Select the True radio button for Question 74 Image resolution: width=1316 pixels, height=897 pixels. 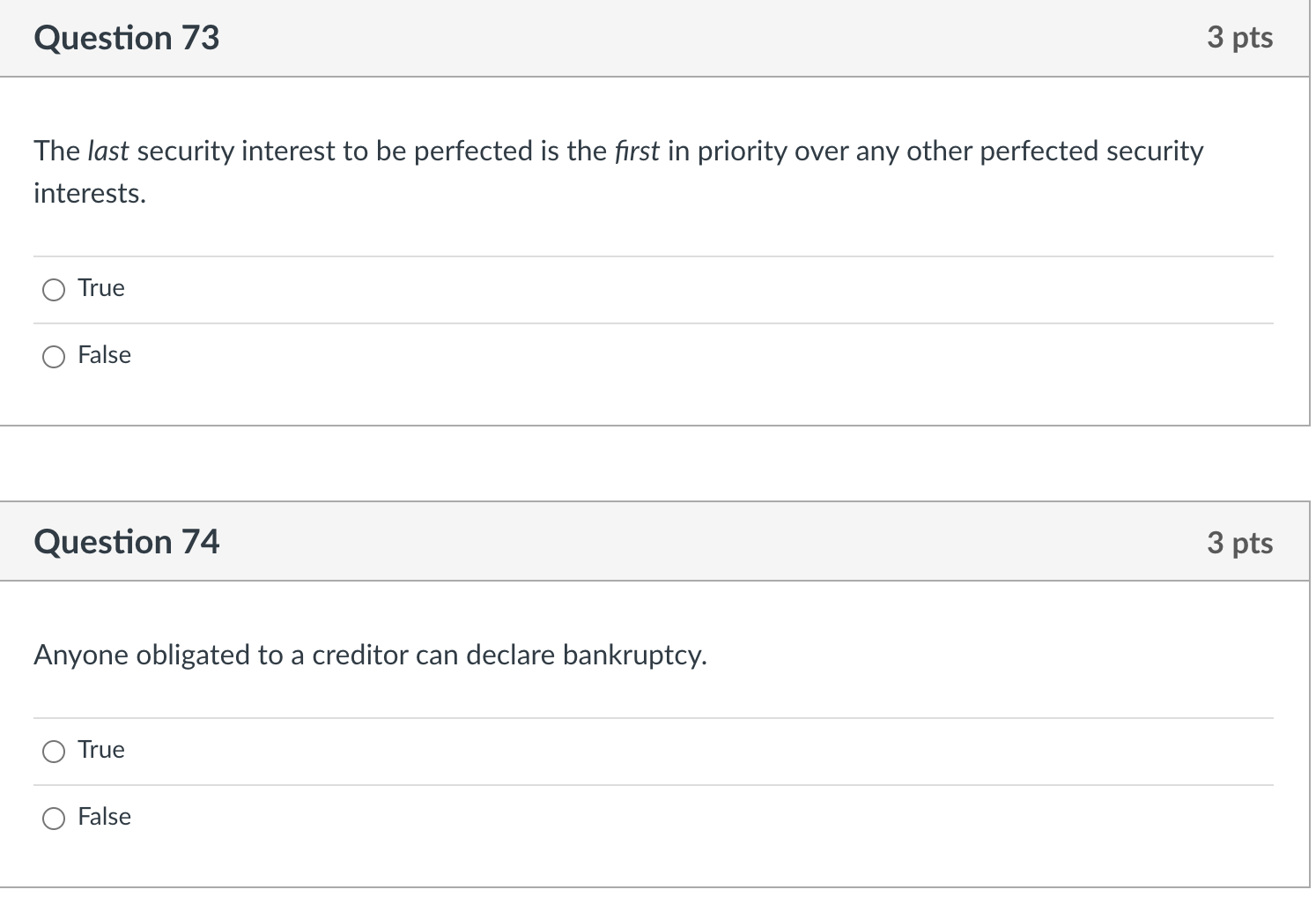[54, 752]
